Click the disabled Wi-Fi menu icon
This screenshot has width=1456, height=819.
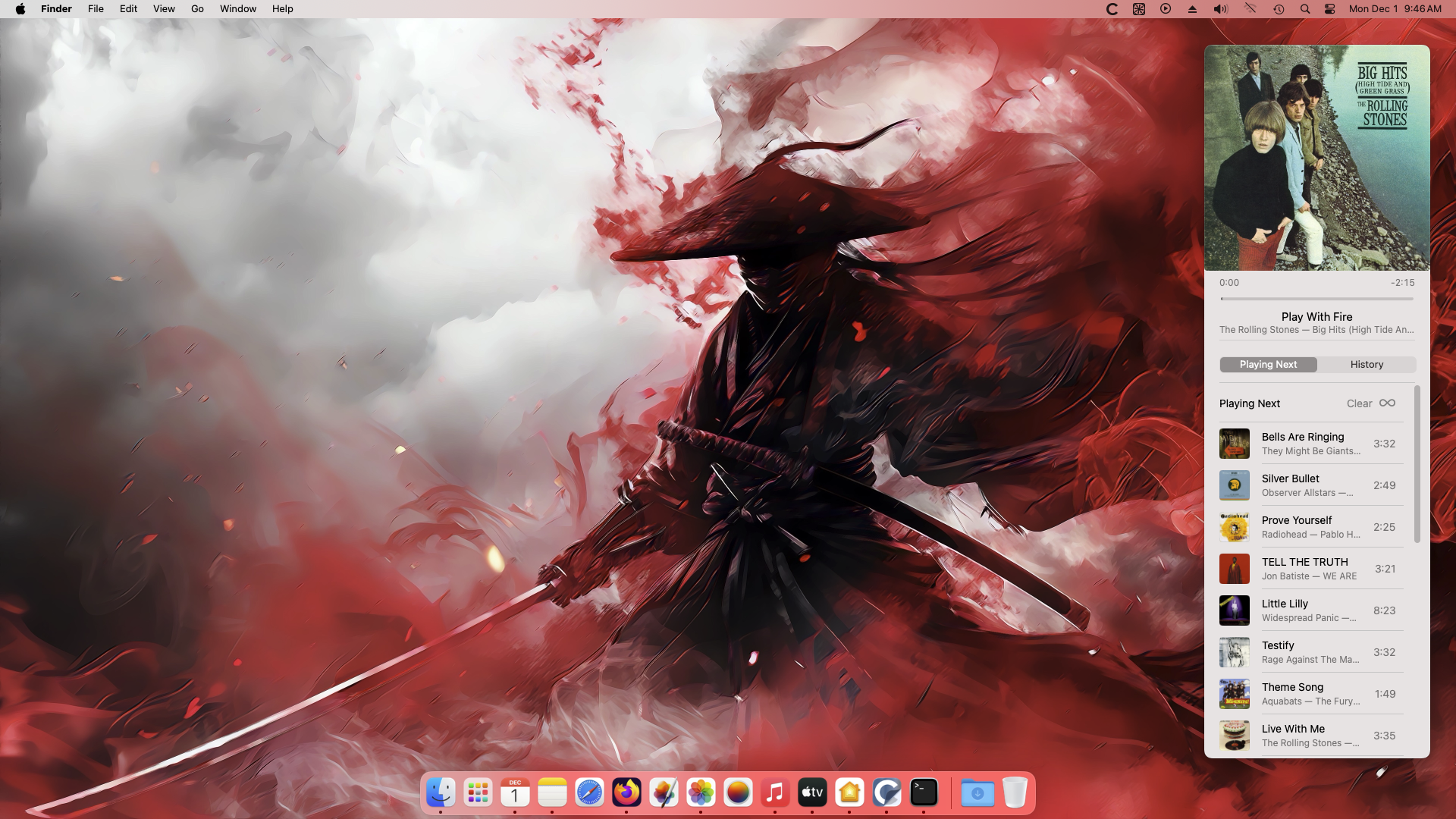(1250, 9)
